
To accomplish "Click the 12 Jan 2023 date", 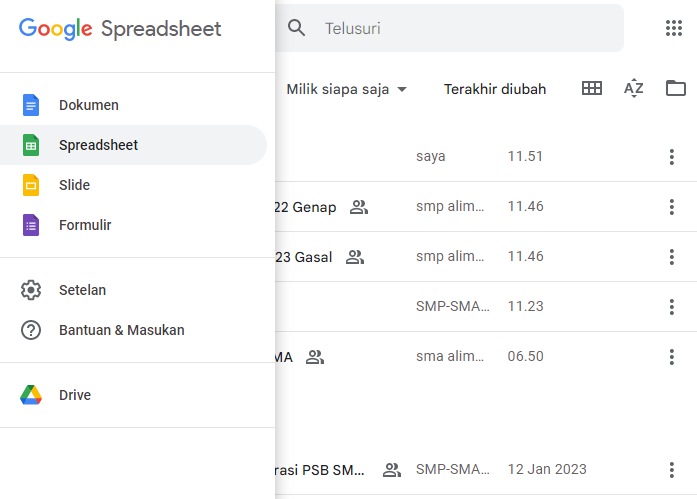I will pos(547,469).
